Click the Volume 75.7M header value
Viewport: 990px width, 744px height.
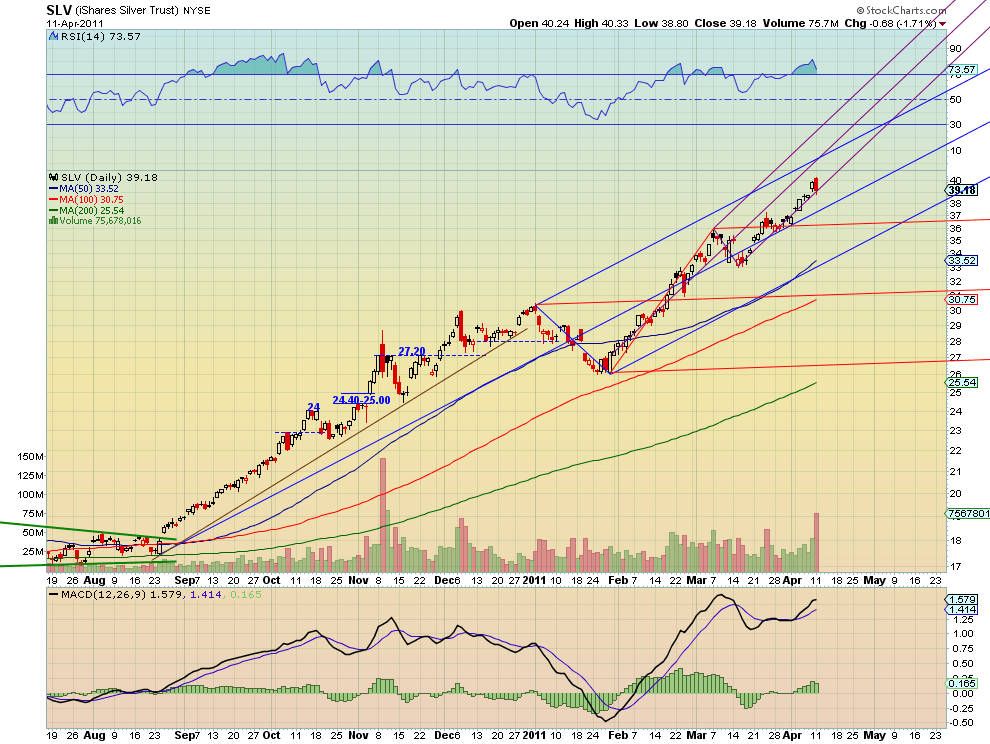tap(801, 23)
